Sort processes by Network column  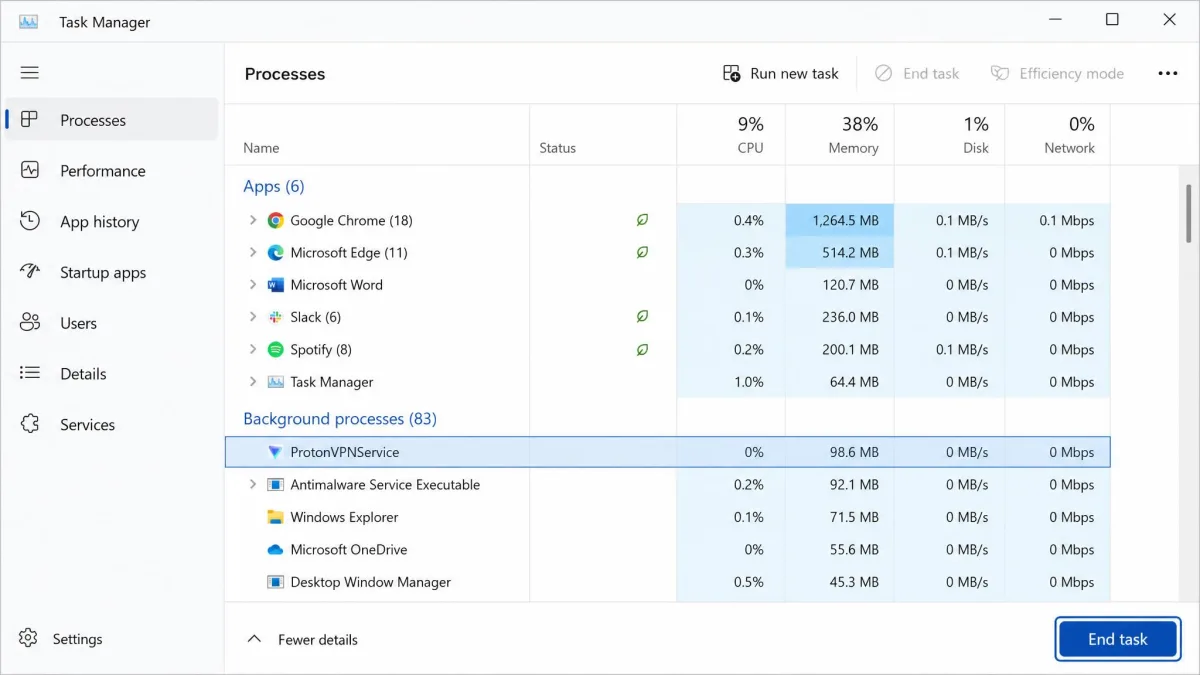(1057, 136)
